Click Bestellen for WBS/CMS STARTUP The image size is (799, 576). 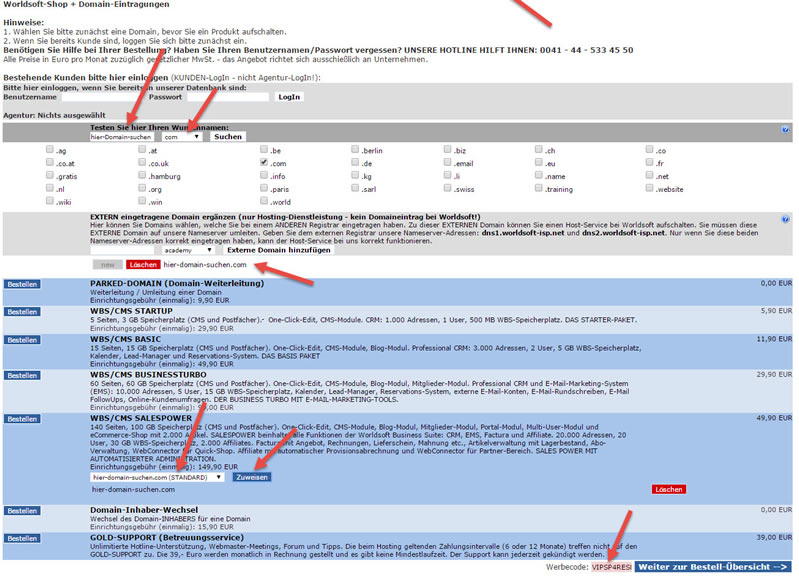pyautogui.click(x=22, y=312)
